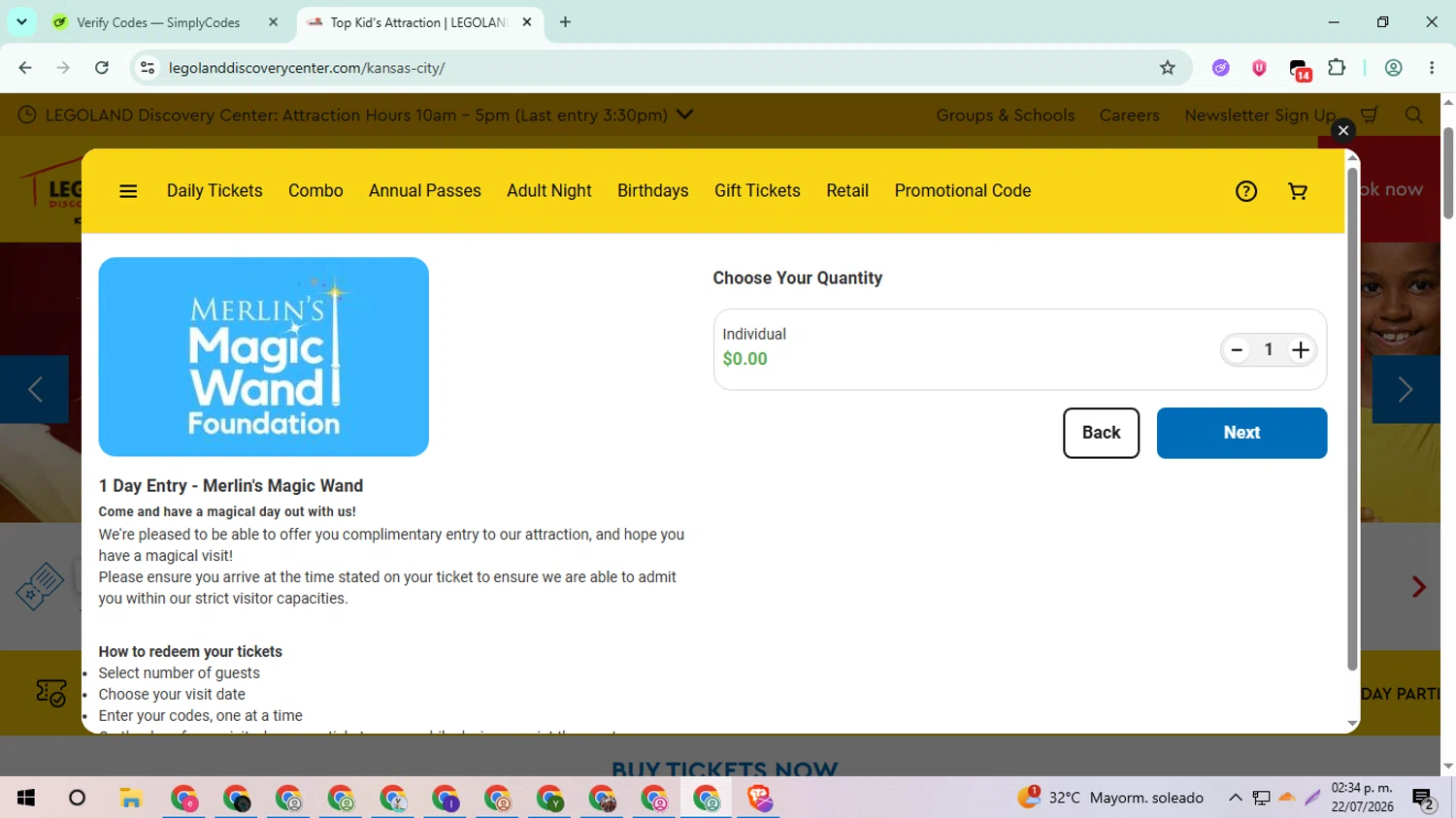View site information icon in address bar

148,68
